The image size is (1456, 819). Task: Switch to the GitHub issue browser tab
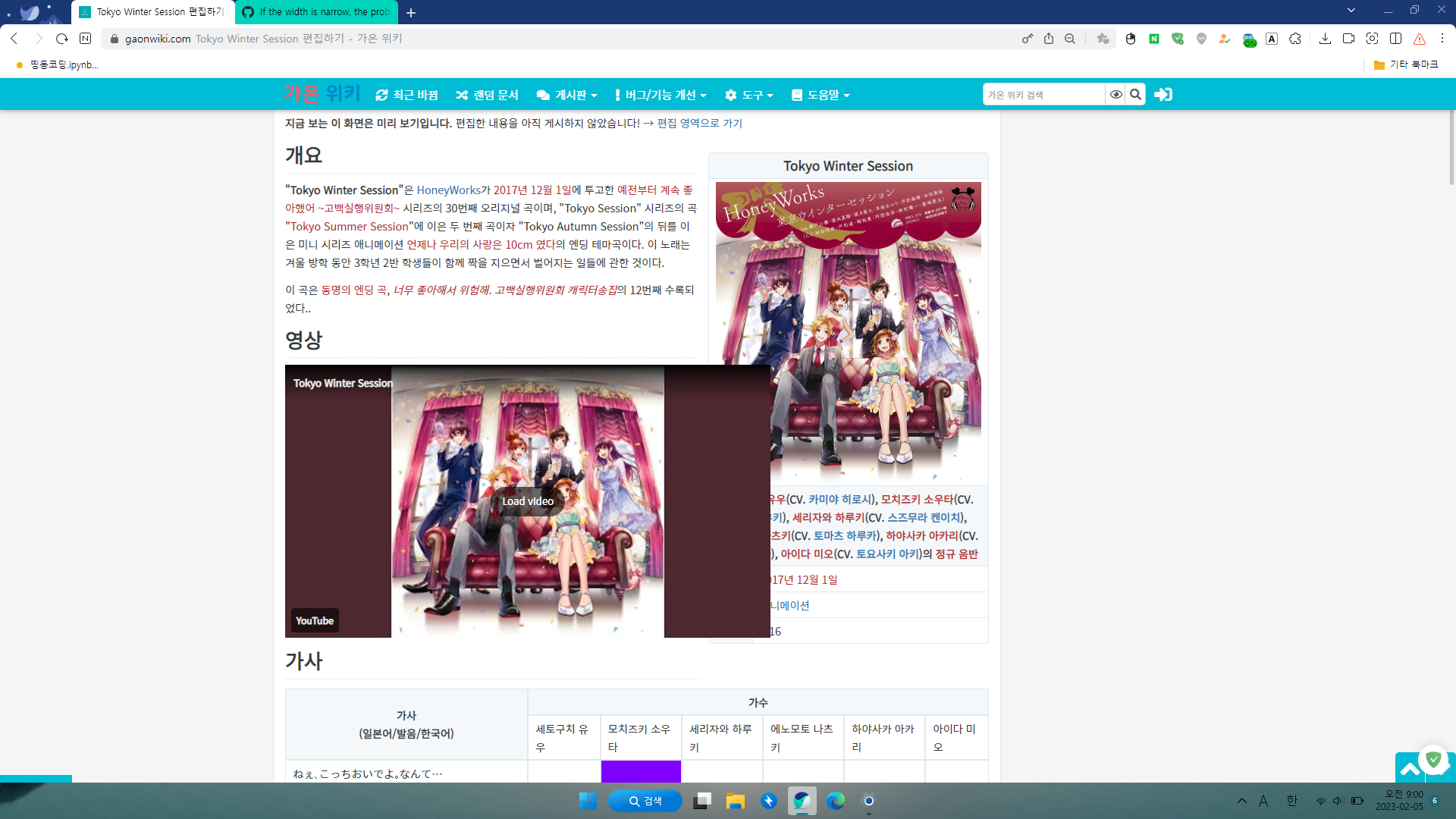click(317, 12)
